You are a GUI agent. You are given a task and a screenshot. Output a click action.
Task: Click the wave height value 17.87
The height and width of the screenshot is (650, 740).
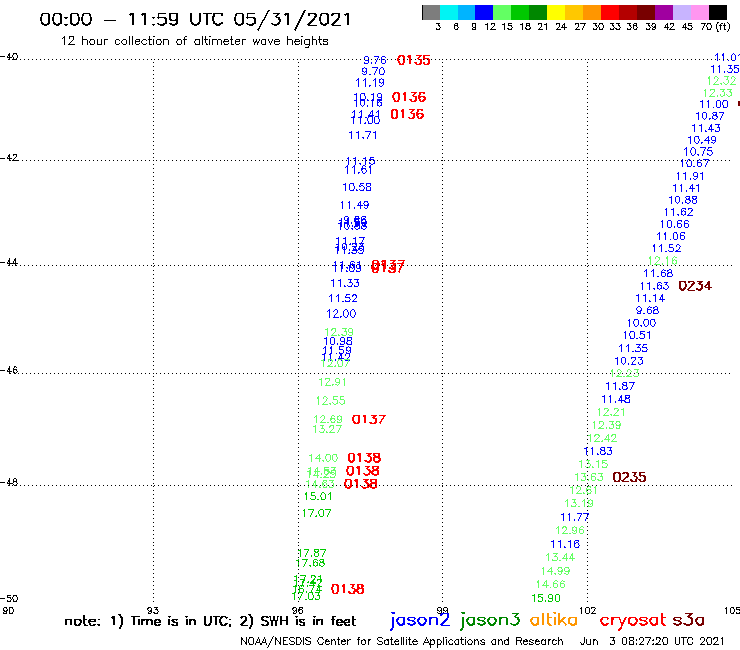(312, 553)
